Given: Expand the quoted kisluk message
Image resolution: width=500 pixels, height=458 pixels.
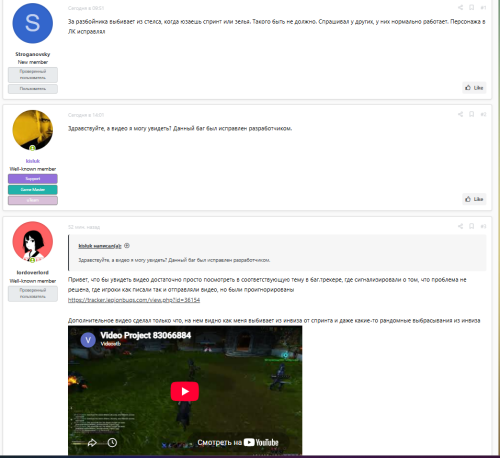Looking at the screenshot, I should pyautogui.click(x=127, y=246).
